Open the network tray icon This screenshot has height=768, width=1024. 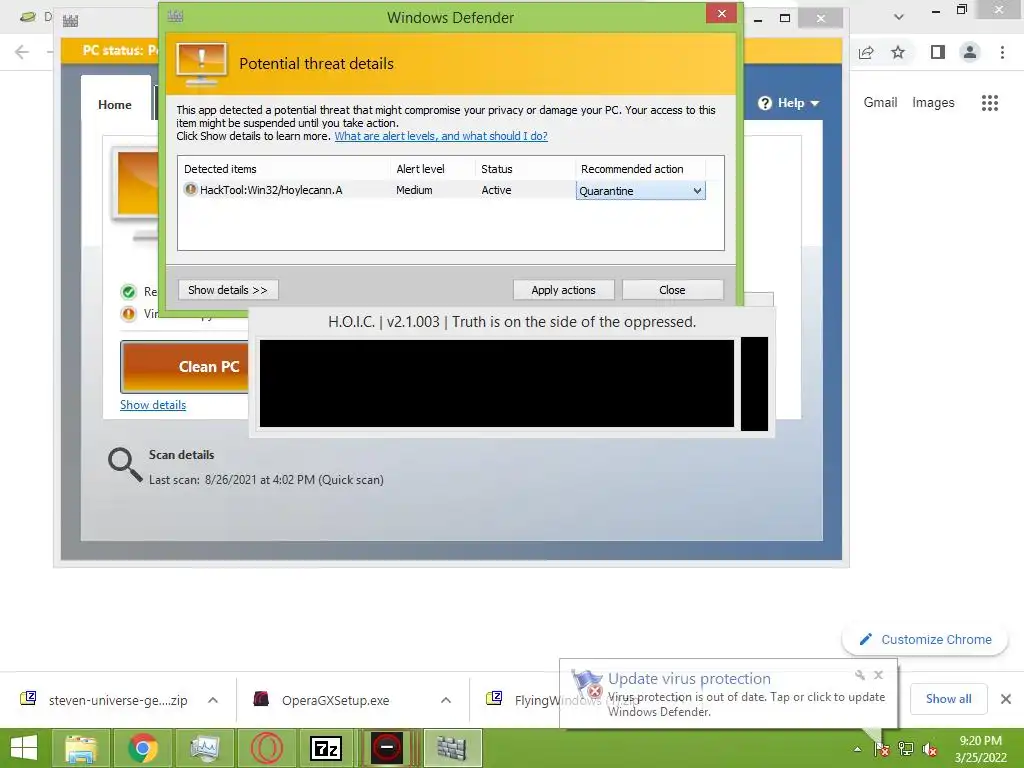click(906, 749)
